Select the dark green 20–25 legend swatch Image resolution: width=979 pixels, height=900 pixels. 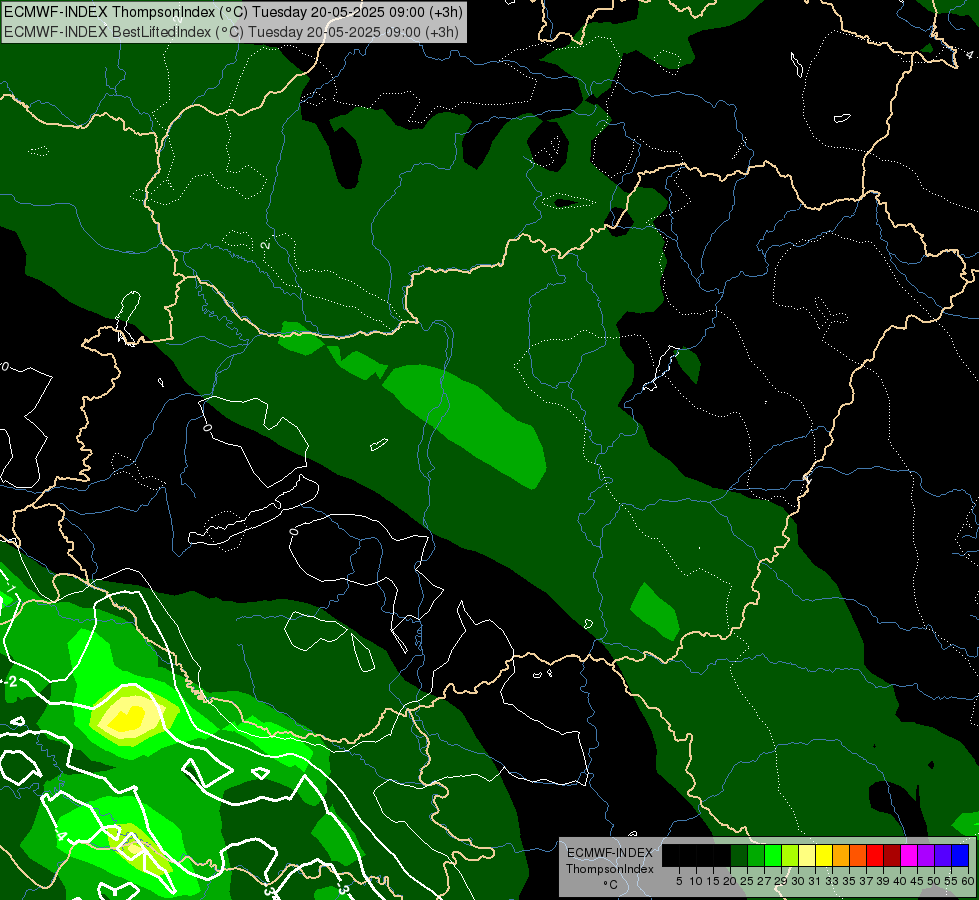(739, 855)
